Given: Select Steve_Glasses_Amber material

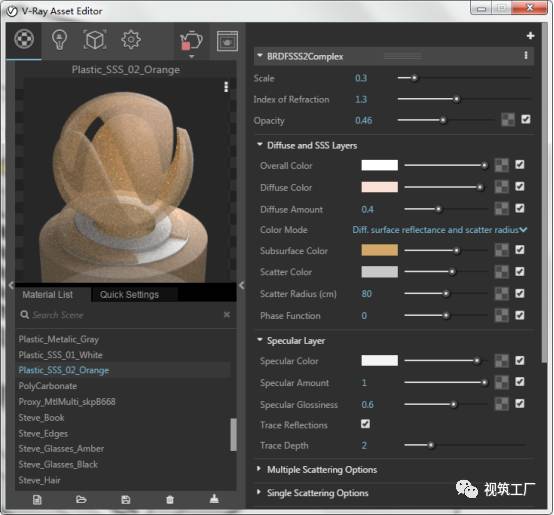Looking at the screenshot, I should (61, 449).
